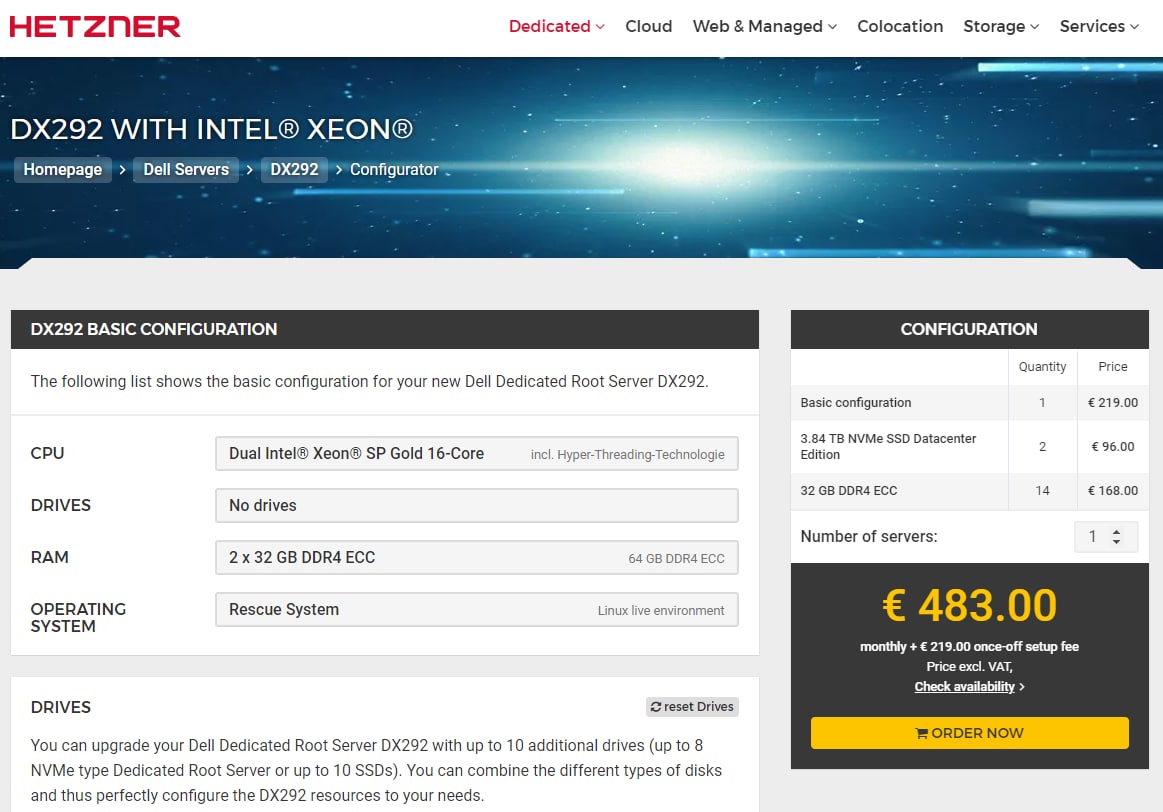This screenshot has height=812, width=1163.
Task: Click incl. Hyper-Threading-Technologie note
Action: click(x=627, y=455)
